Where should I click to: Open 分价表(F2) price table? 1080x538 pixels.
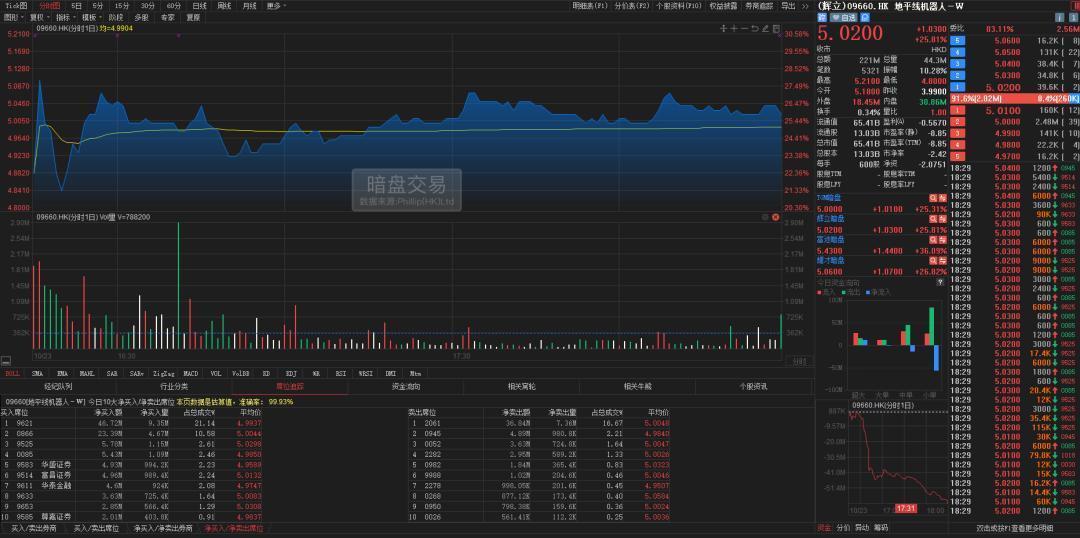tap(632, 6)
